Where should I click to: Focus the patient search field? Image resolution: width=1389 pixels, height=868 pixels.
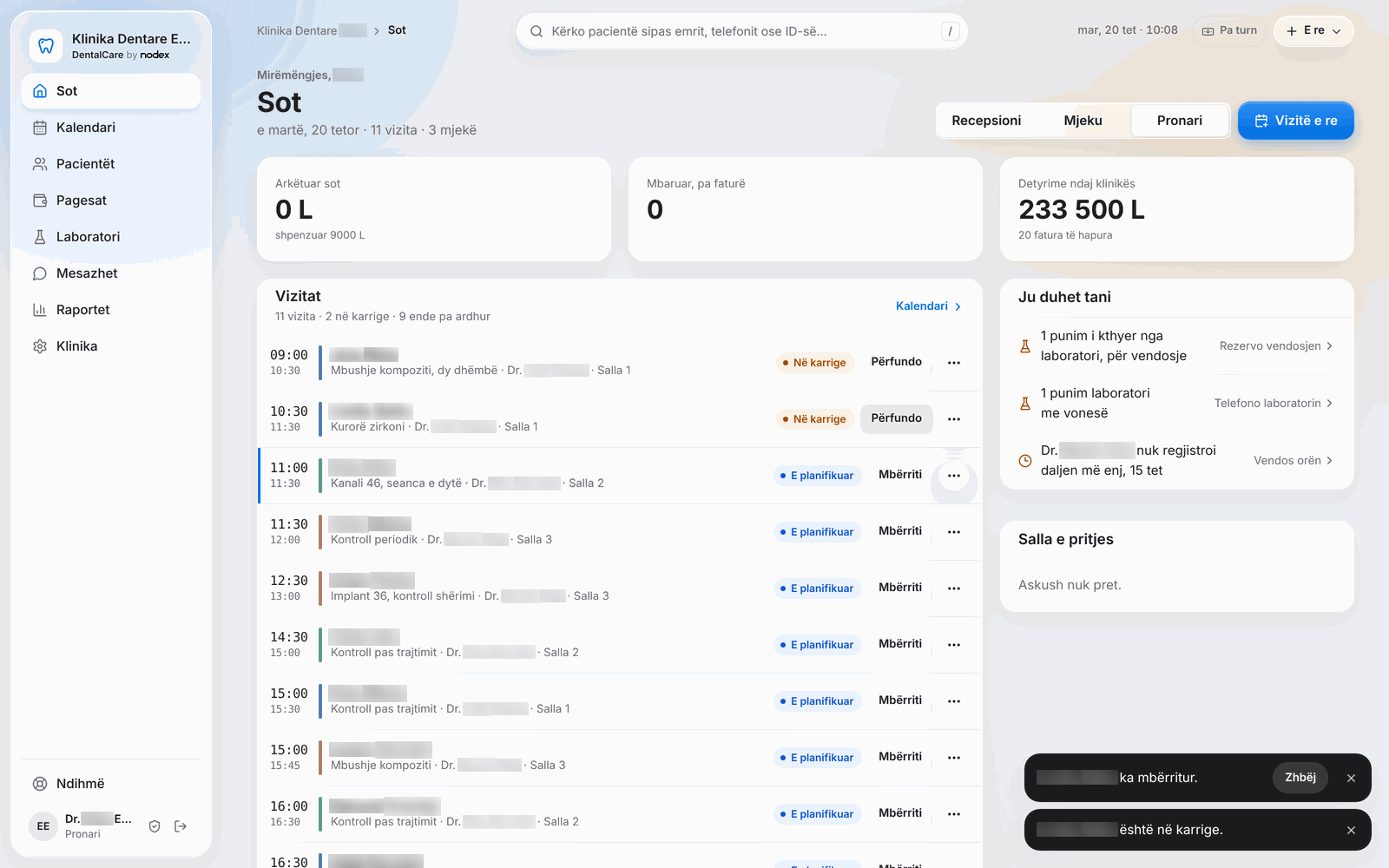(x=742, y=31)
